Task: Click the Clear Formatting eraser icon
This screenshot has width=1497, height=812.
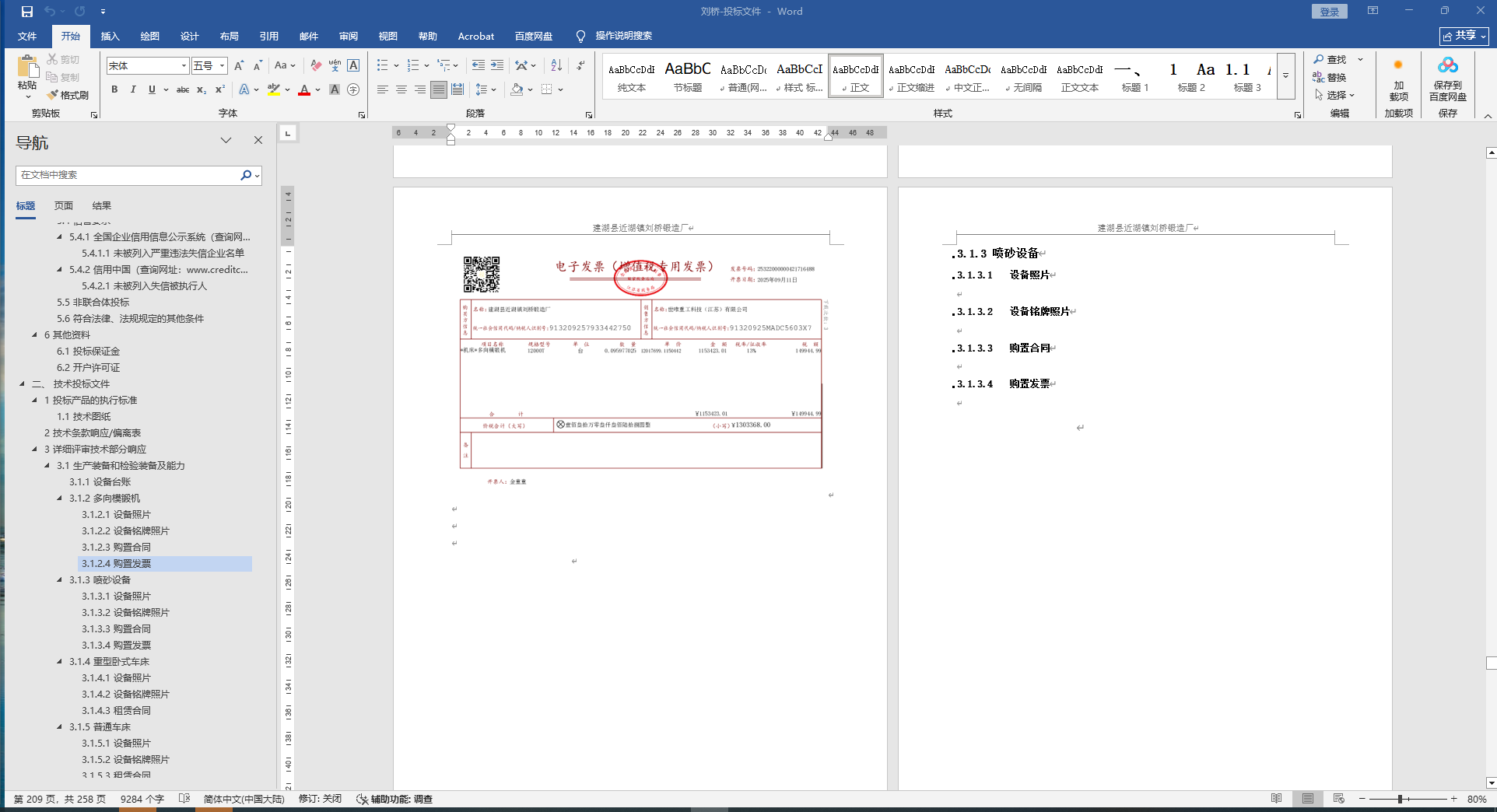Action: point(316,66)
